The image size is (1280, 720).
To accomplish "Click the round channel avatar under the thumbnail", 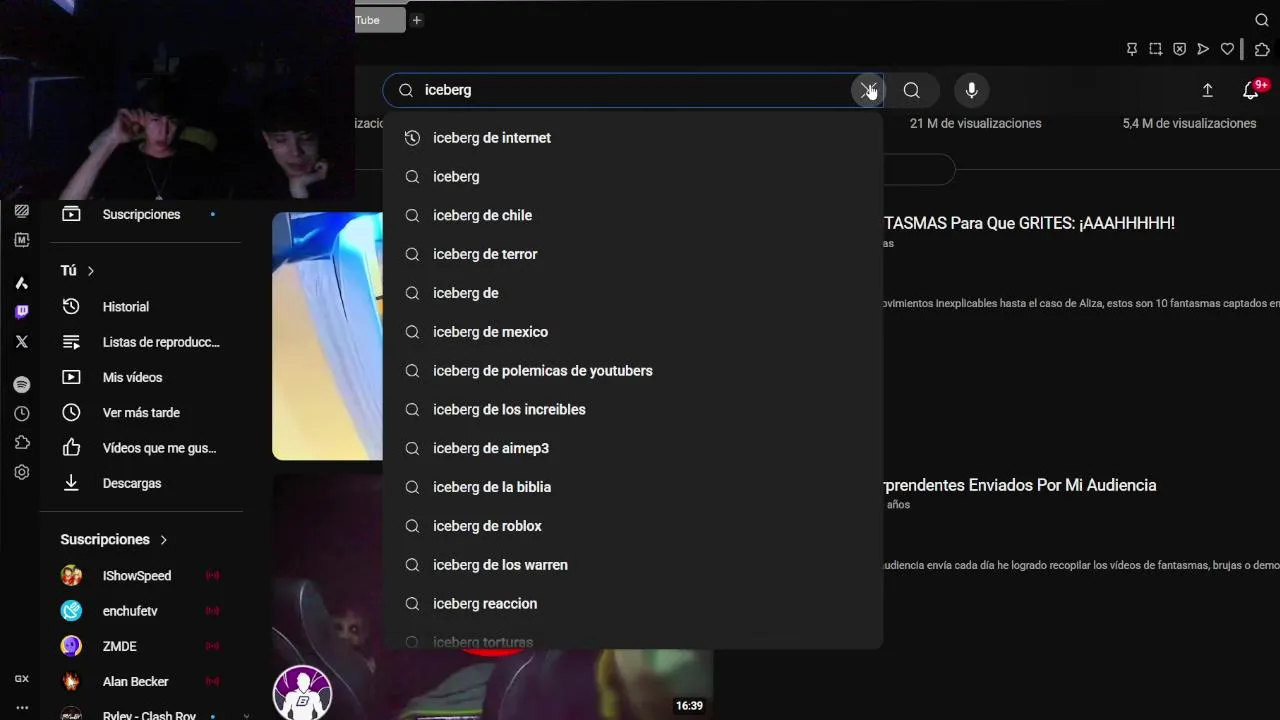I will click(302, 692).
